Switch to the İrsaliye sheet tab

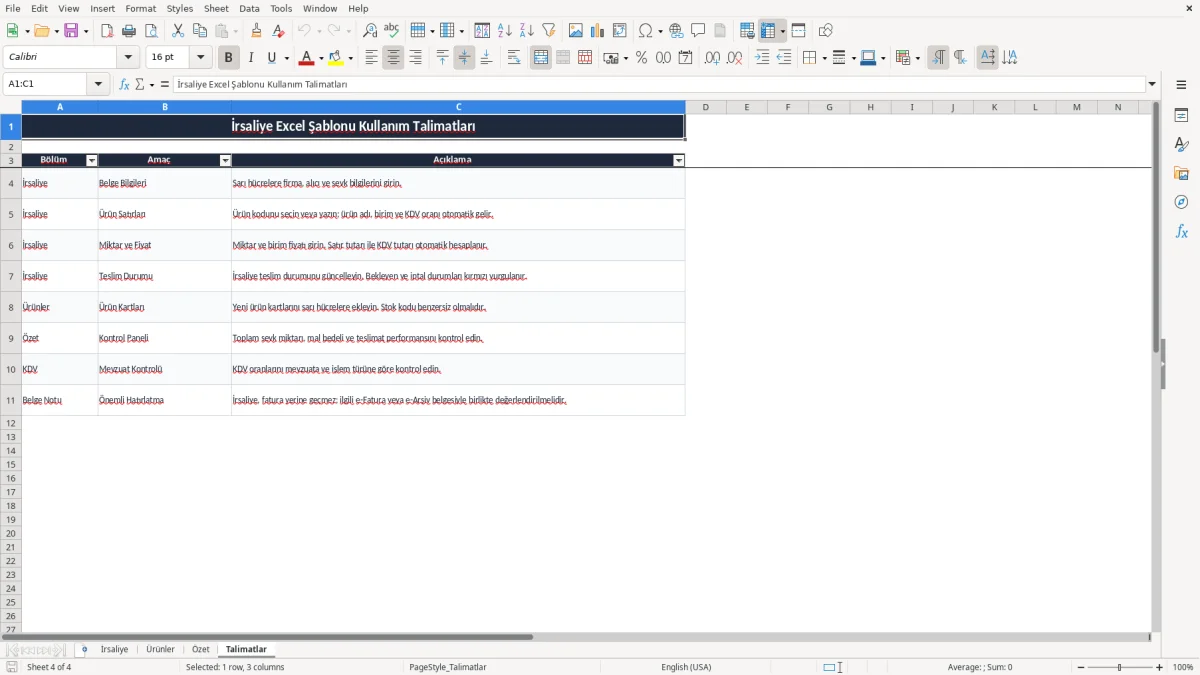click(115, 650)
